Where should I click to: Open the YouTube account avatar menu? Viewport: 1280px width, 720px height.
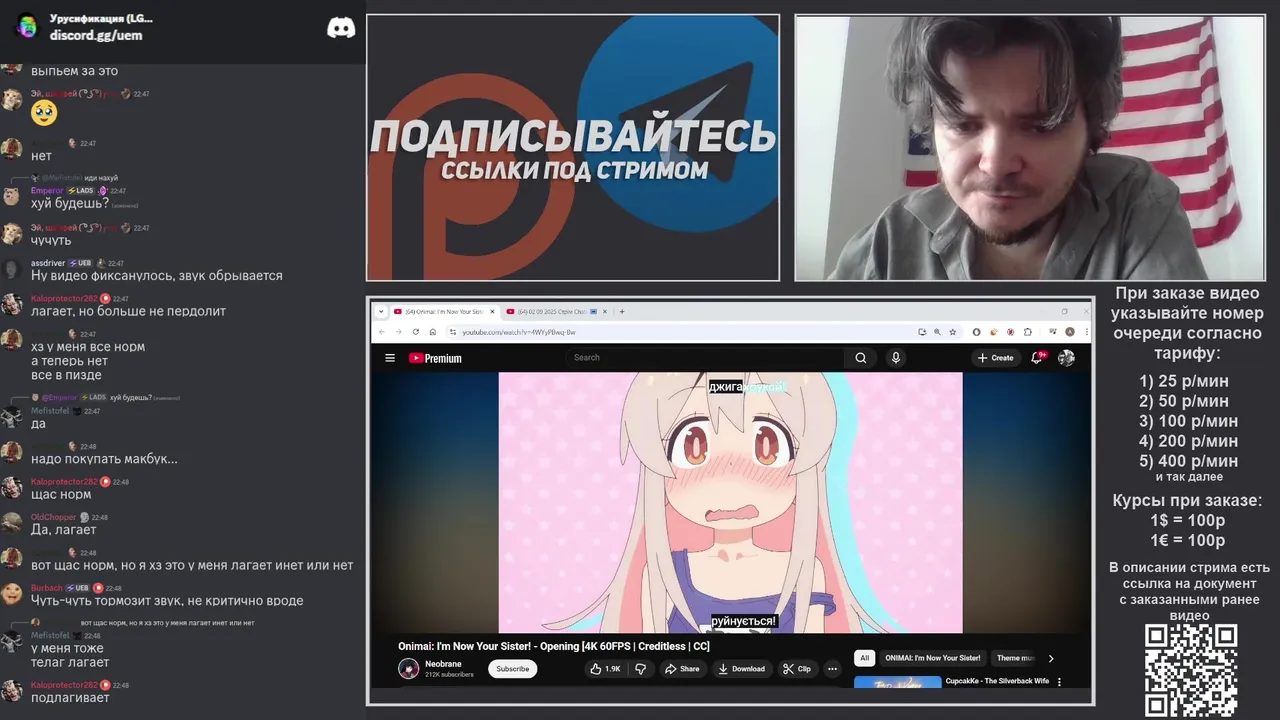(1066, 358)
